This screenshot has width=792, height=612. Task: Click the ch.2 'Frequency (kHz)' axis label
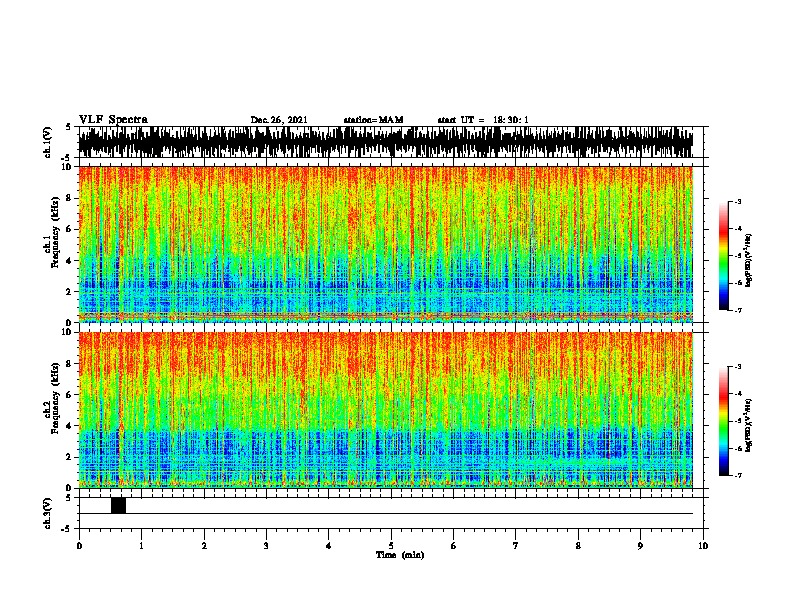(55, 398)
